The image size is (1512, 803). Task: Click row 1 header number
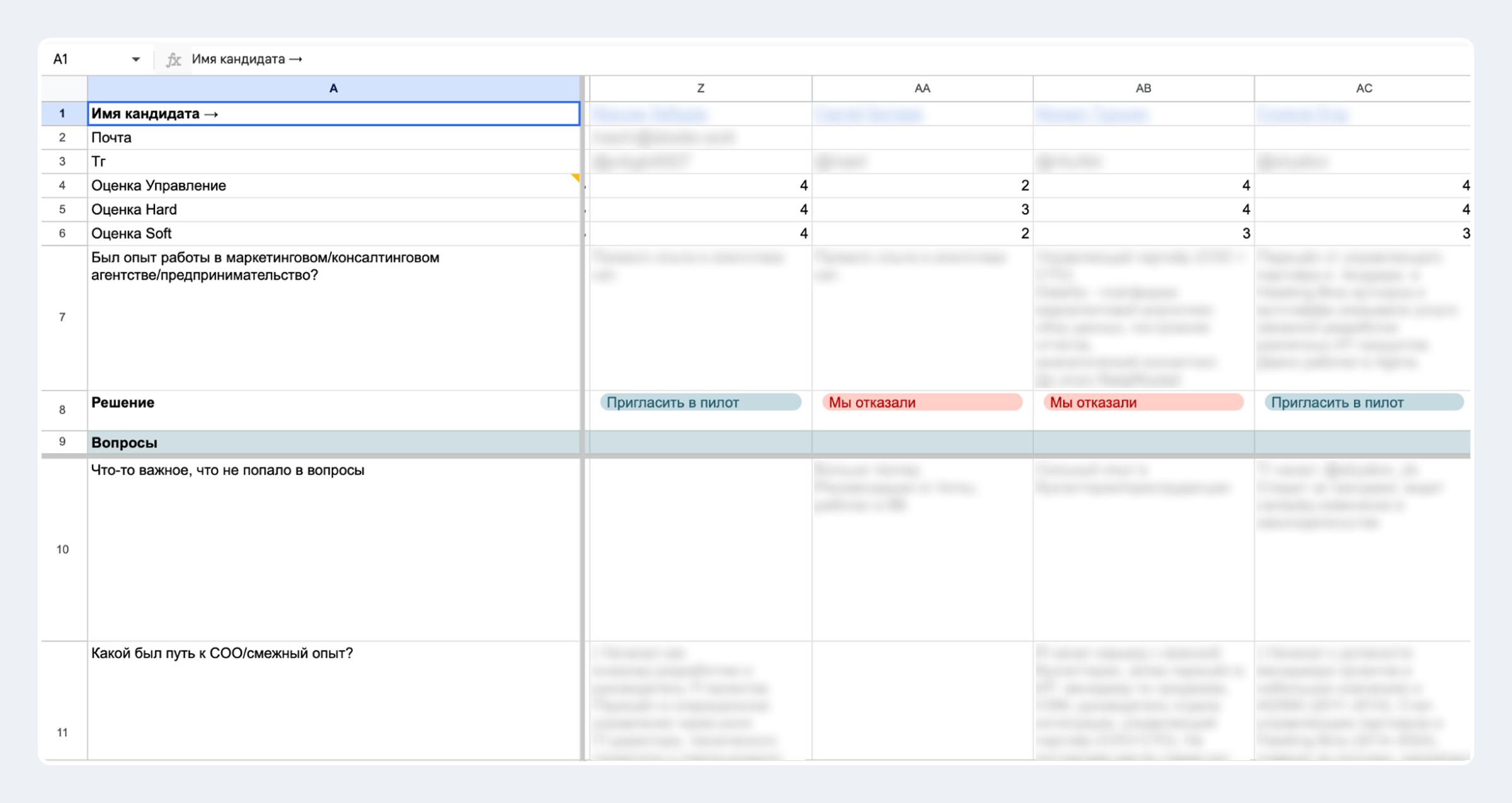62,113
